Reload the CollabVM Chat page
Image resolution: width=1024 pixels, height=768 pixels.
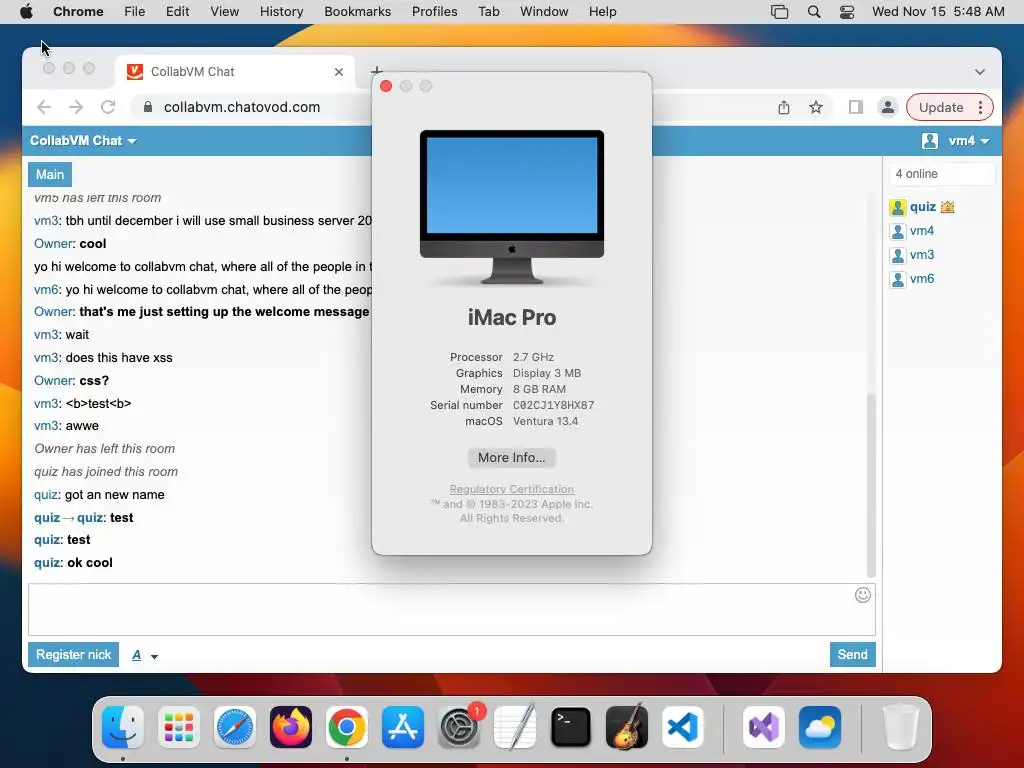[x=108, y=107]
